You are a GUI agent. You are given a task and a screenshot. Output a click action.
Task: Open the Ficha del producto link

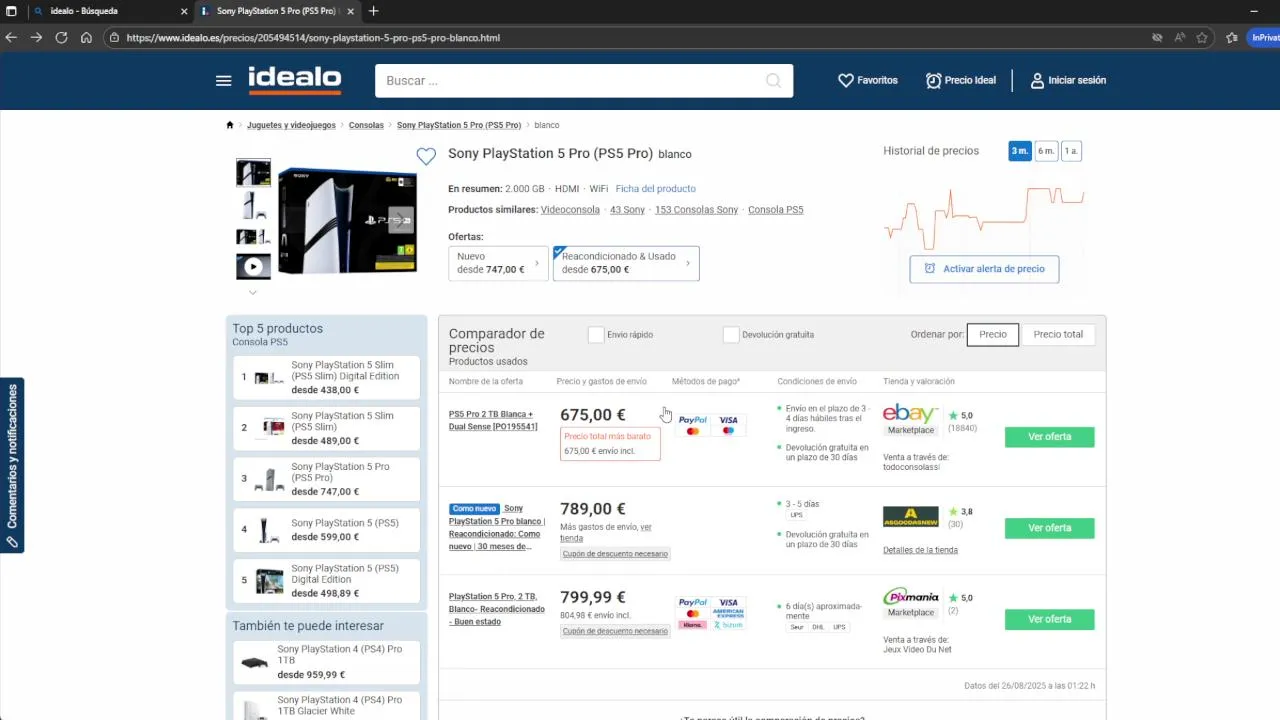pyautogui.click(x=655, y=189)
